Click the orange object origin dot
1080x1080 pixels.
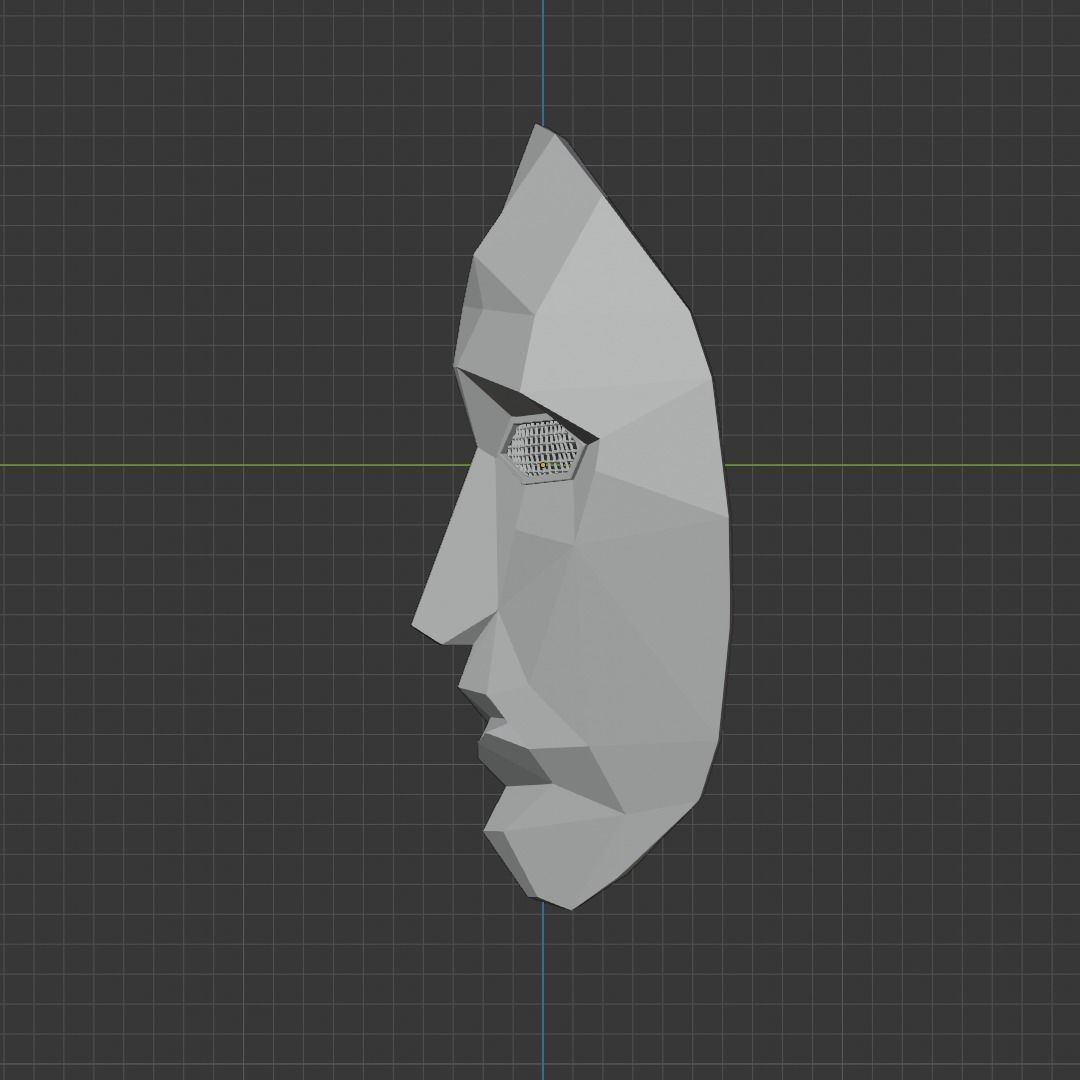coord(543,466)
